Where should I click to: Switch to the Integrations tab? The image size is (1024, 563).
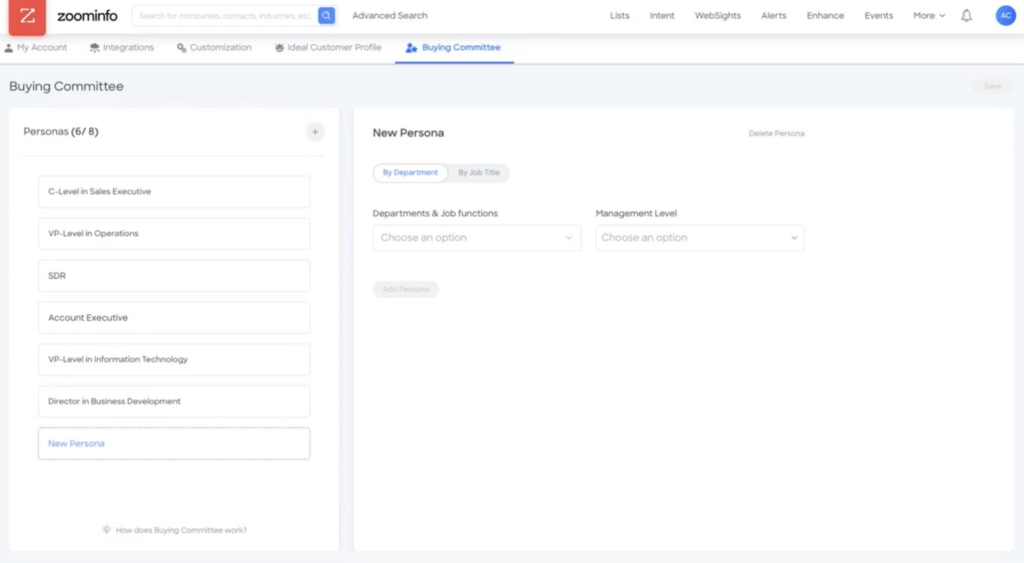click(121, 48)
